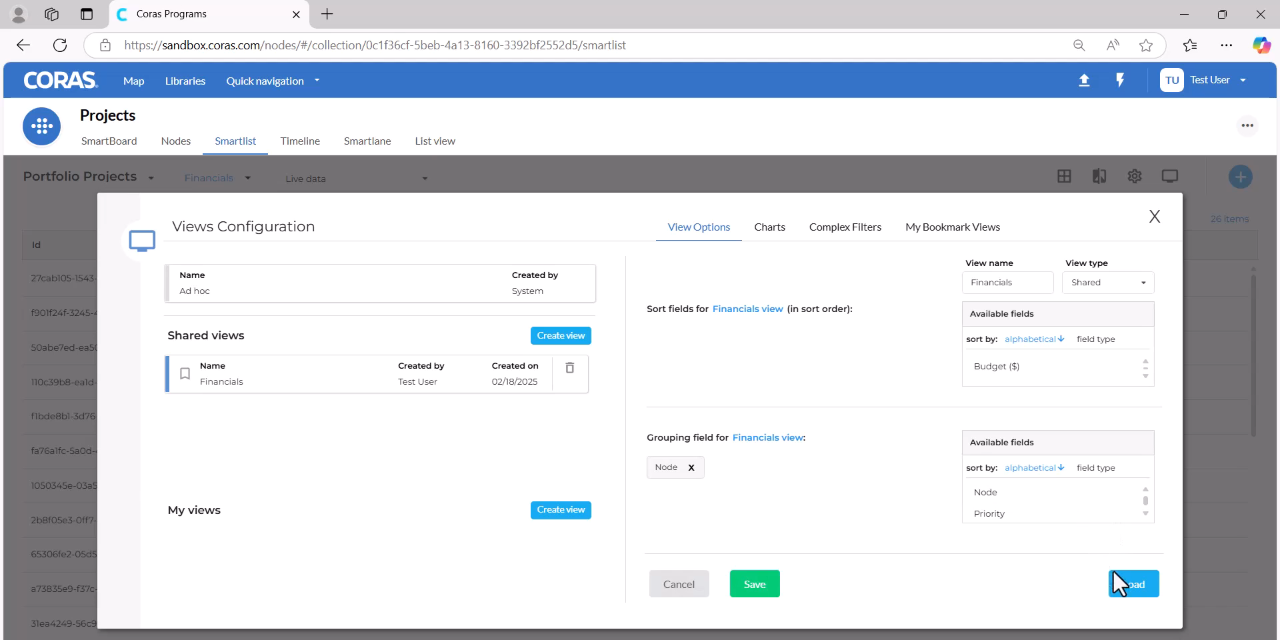Click the View name input field
1280x640 pixels.
click(1008, 282)
